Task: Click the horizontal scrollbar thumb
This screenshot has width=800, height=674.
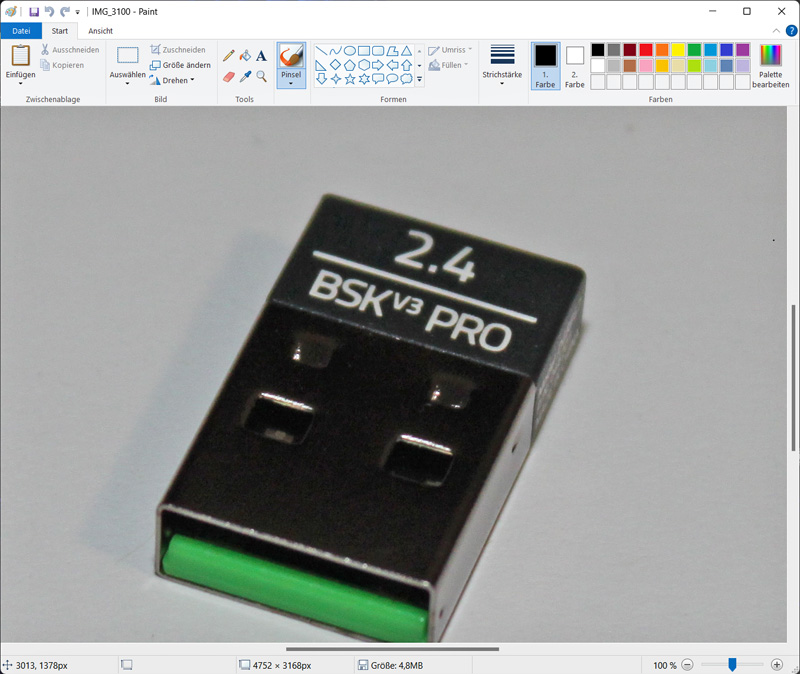Action: pos(392,649)
